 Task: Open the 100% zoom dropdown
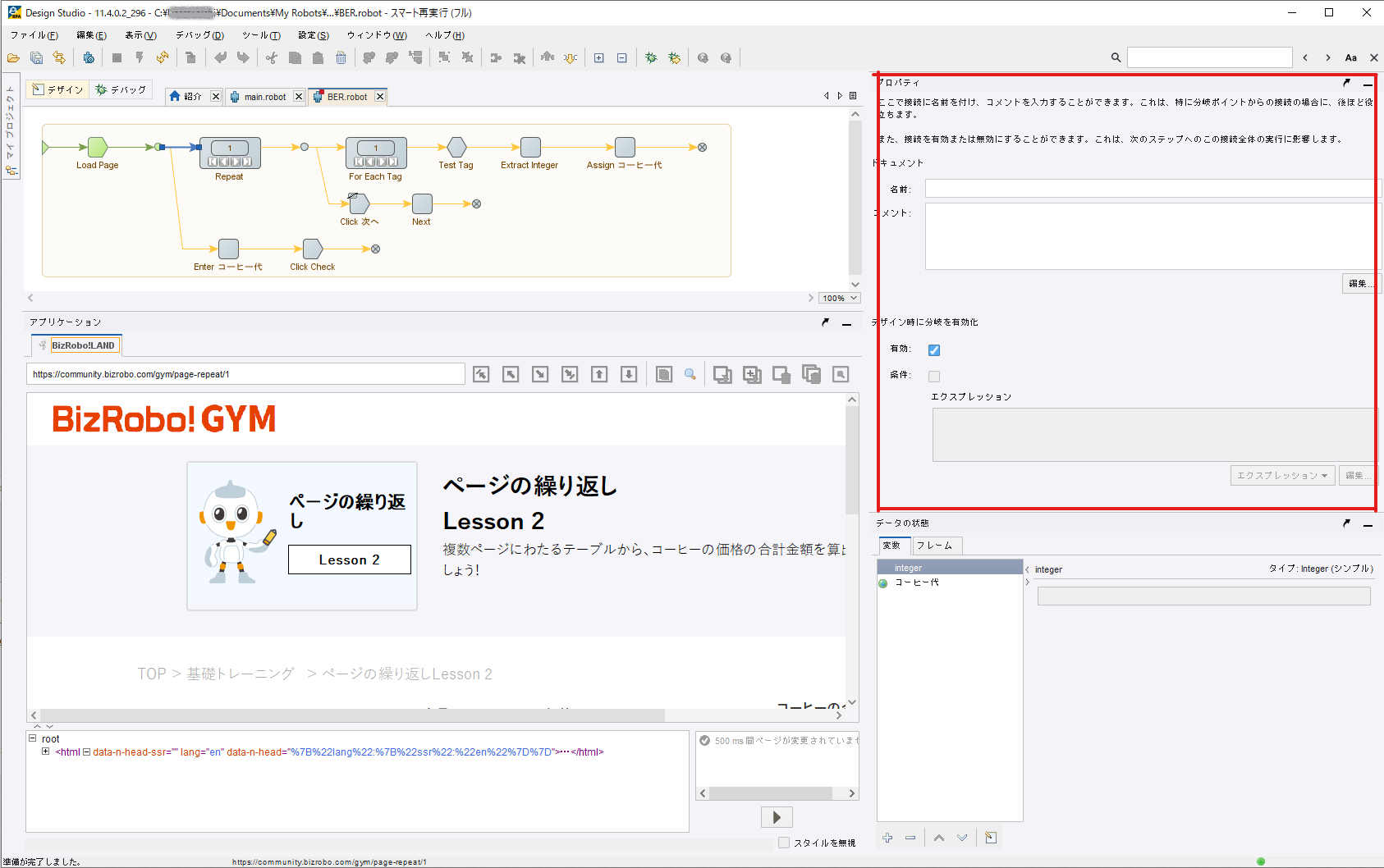click(x=840, y=298)
